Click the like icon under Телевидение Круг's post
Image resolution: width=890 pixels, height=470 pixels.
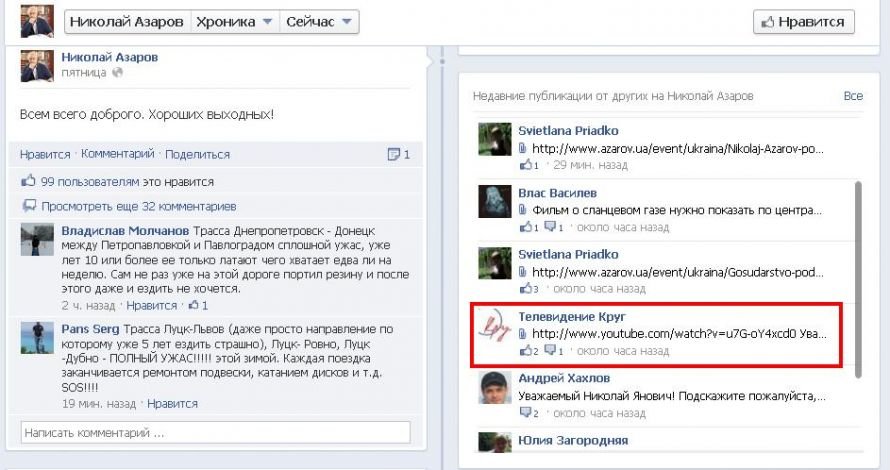point(527,352)
